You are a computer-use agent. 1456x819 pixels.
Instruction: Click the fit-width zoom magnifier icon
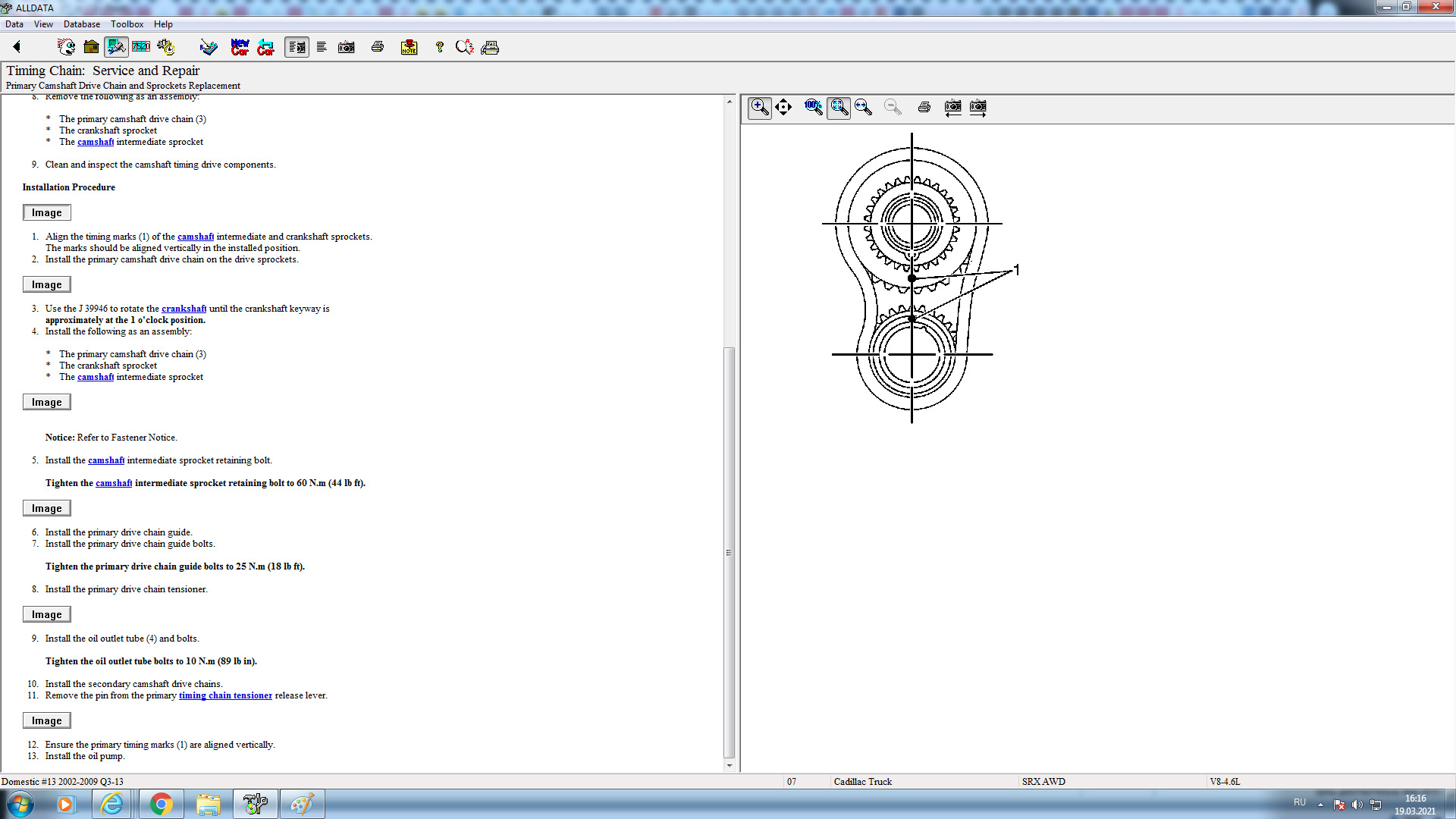coord(863,107)
